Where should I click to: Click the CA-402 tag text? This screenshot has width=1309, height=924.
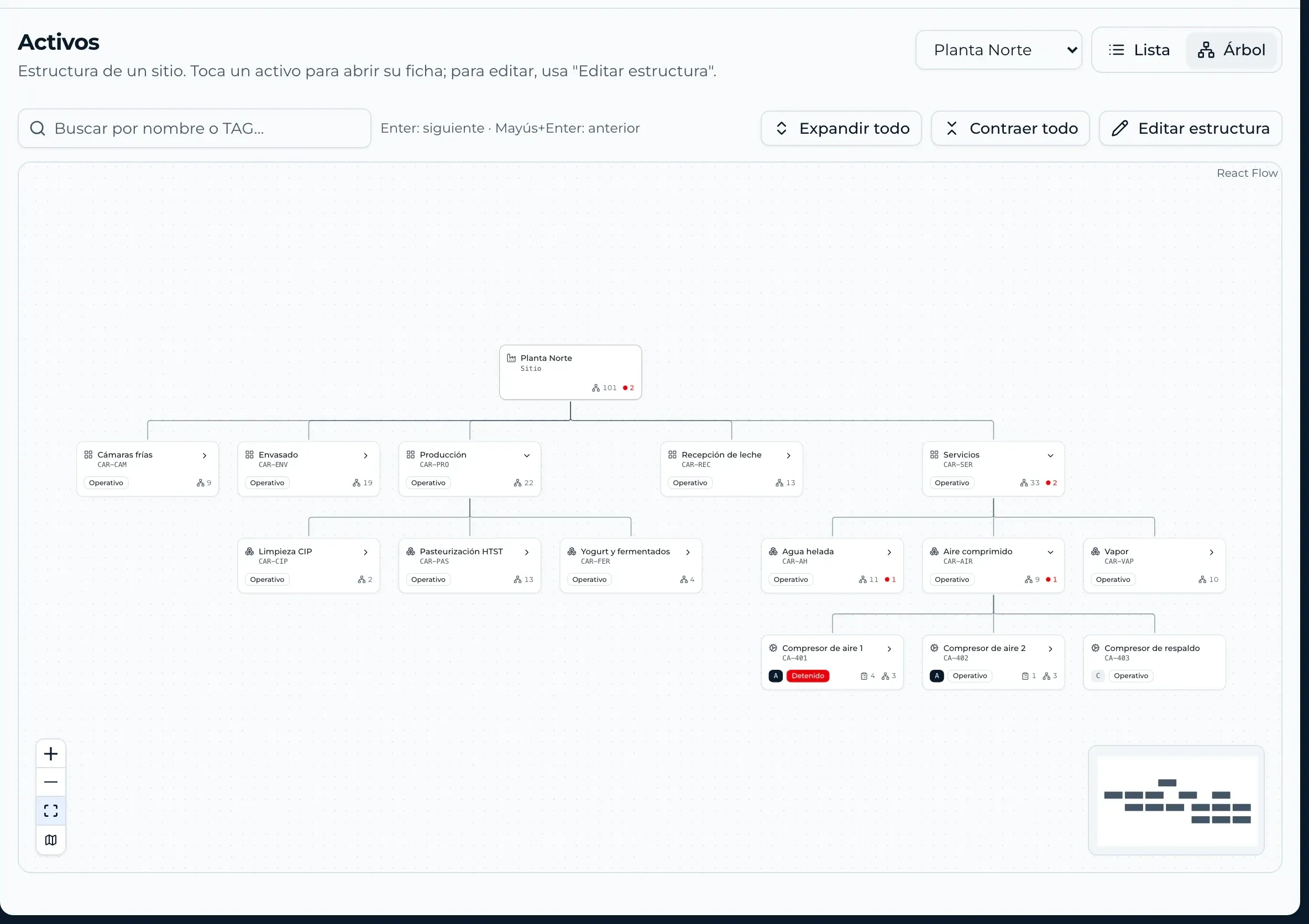956,658
